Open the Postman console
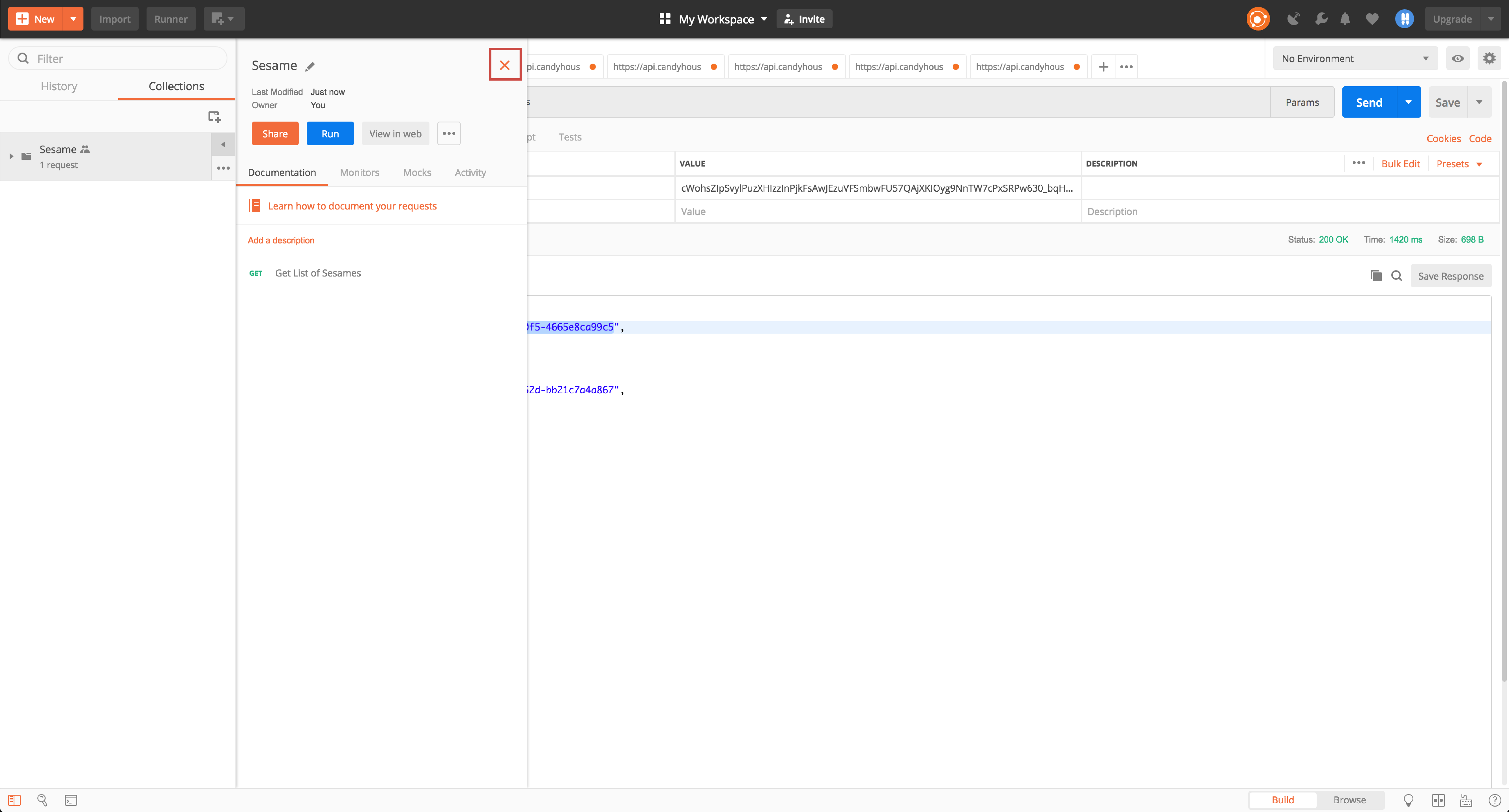 71,800
